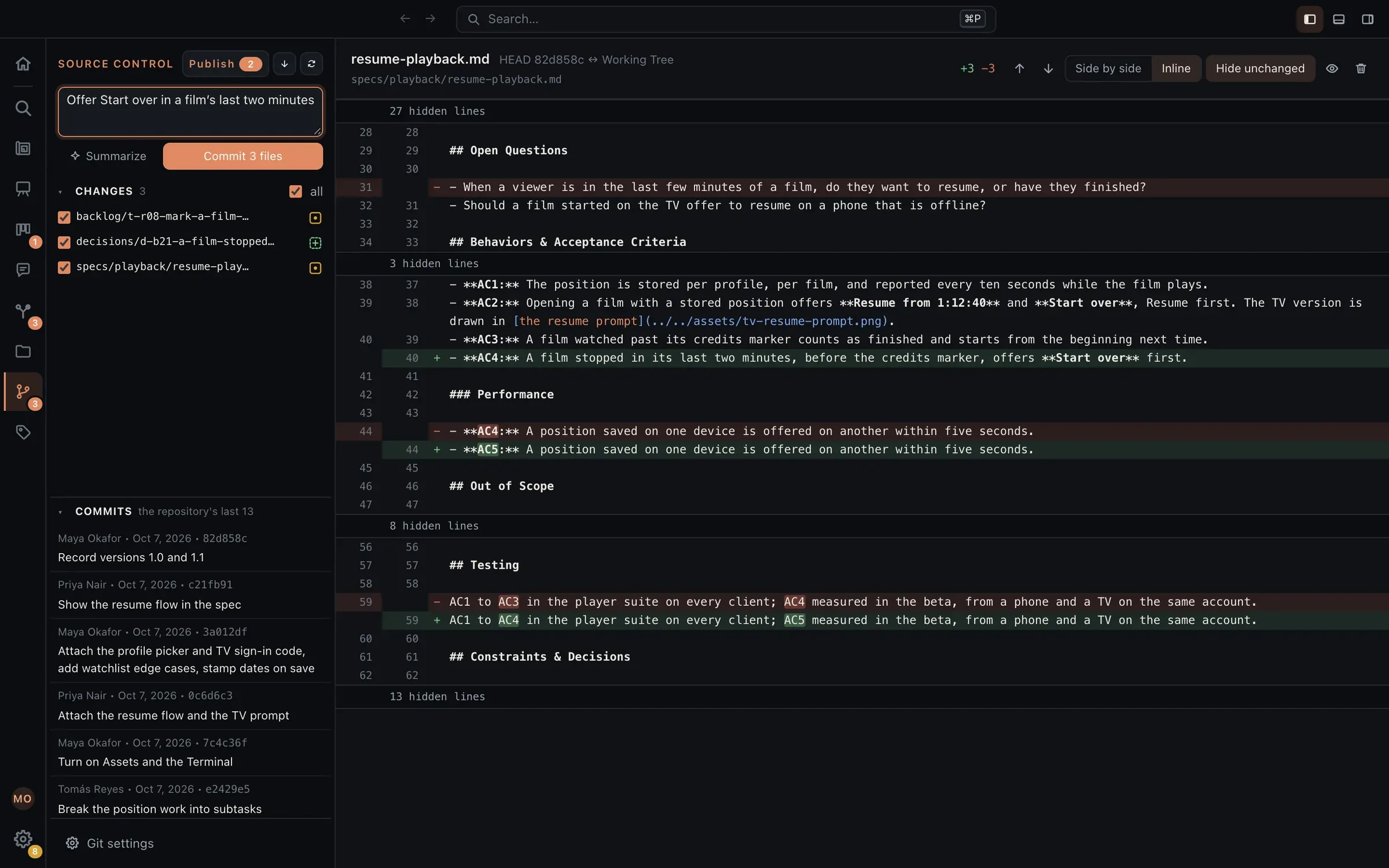Toggle the right sidebar layout icon
This screenshot has height=868, width=1389.
(x=1368, y=19)
